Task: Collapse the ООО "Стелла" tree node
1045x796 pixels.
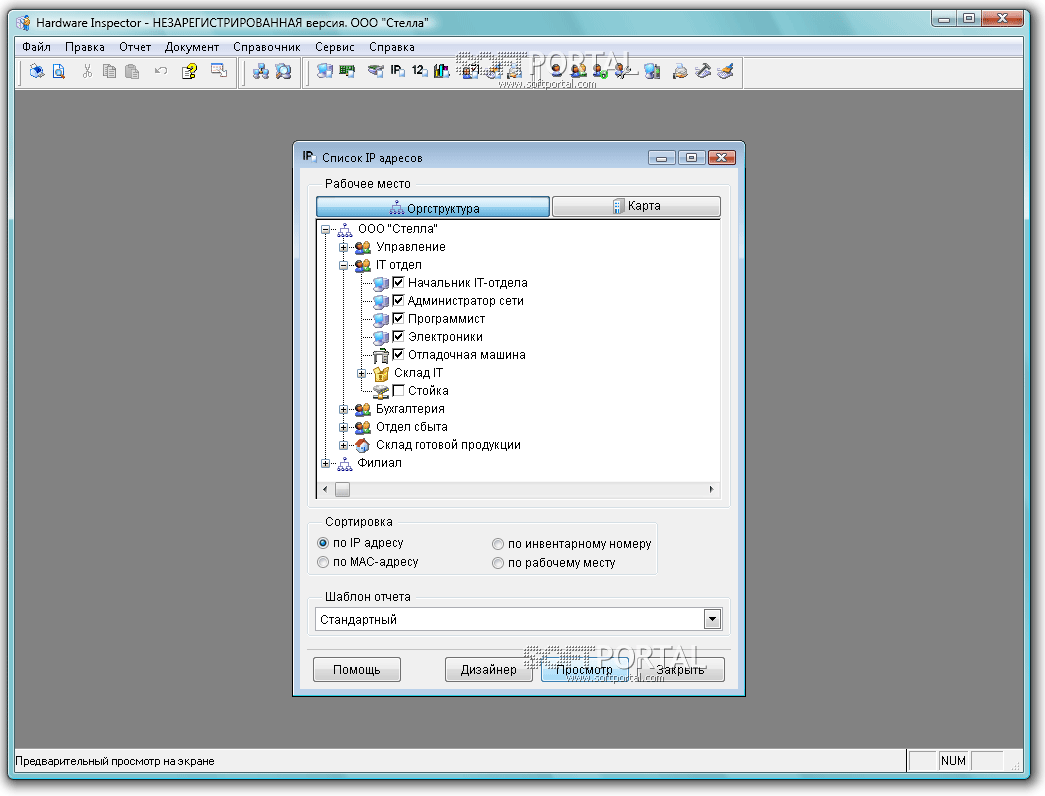Action: pyautogui.click(x=326, y=229)
